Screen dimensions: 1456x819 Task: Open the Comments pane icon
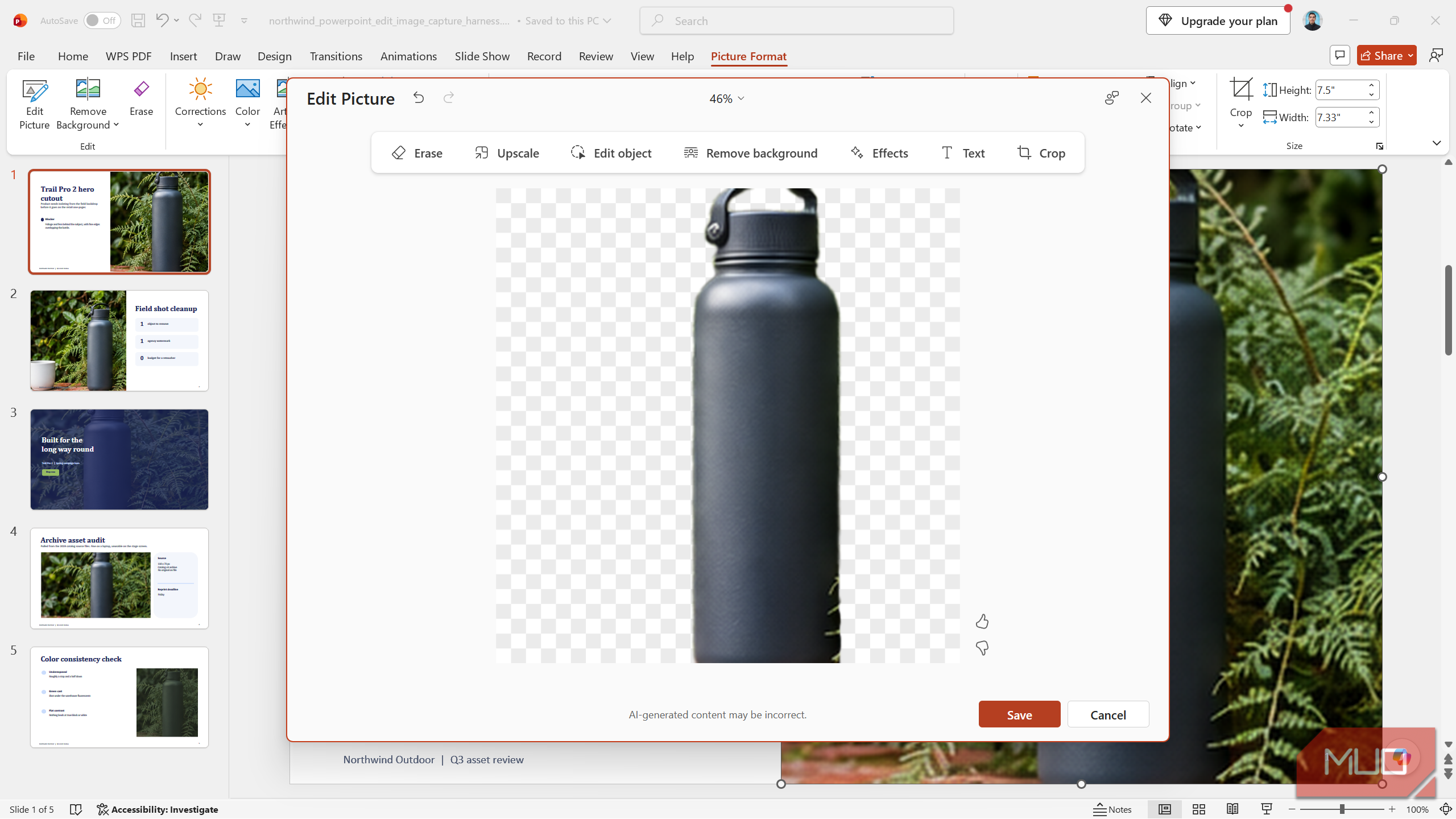pyautogui.click(x=1340, y=55)
